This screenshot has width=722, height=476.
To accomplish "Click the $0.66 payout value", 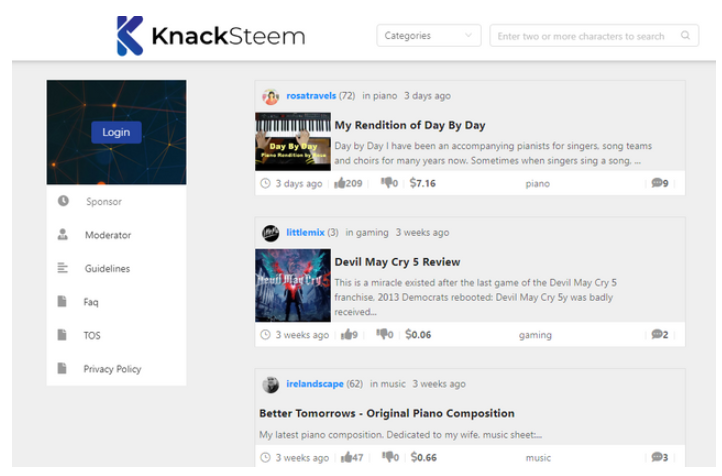I will click(x=424, y=457).
